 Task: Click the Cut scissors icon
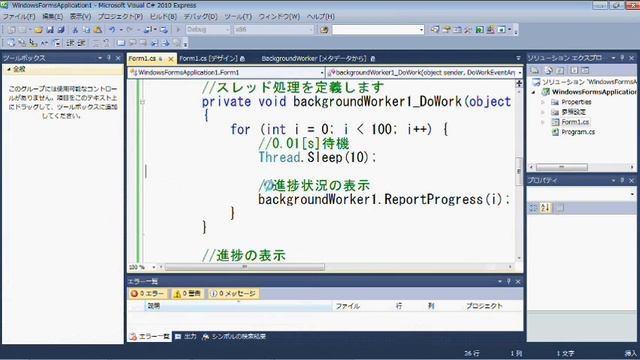pyautogui.click(x=75, y=30)
